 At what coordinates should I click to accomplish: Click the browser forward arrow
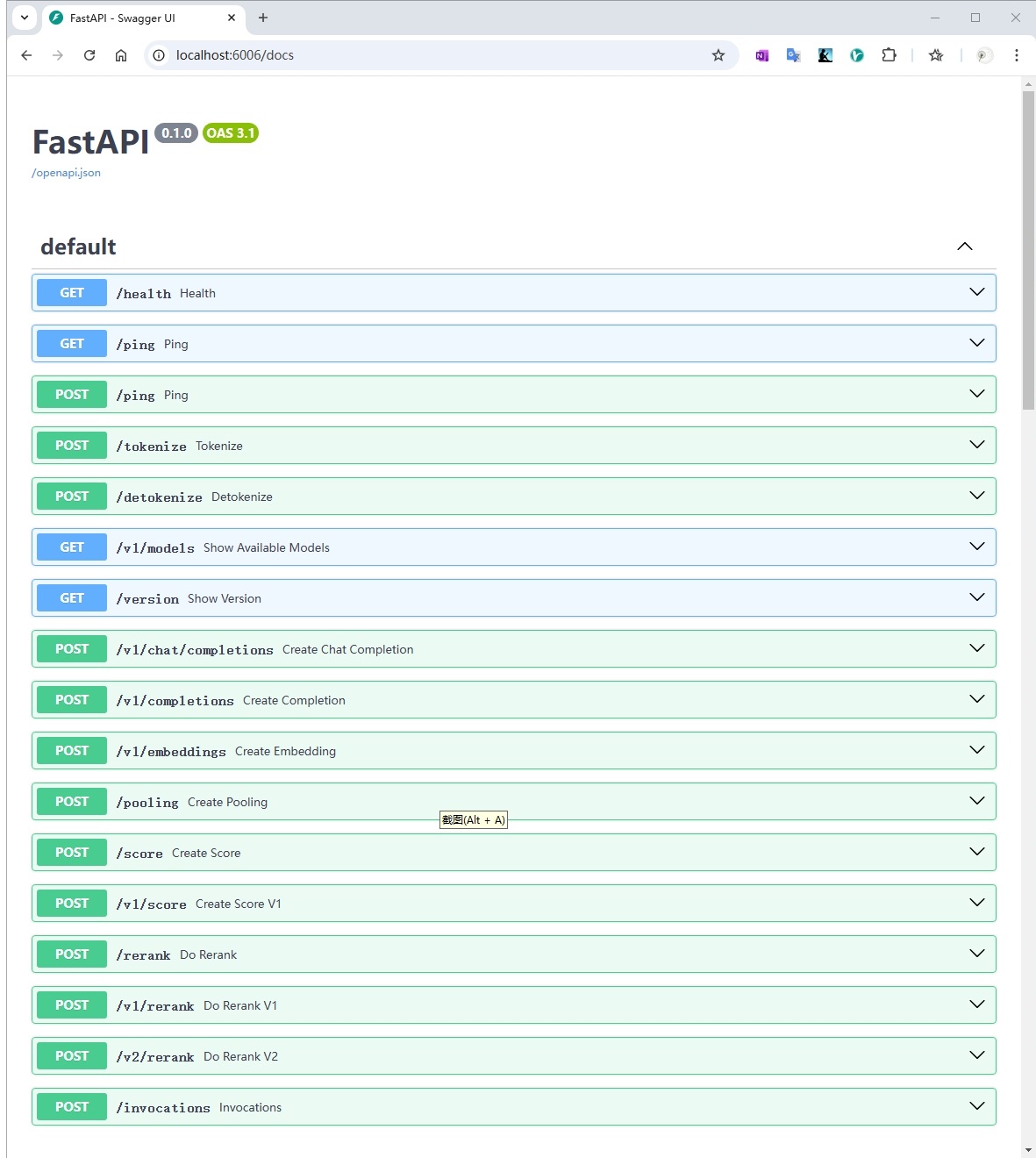tap(58, 55)
